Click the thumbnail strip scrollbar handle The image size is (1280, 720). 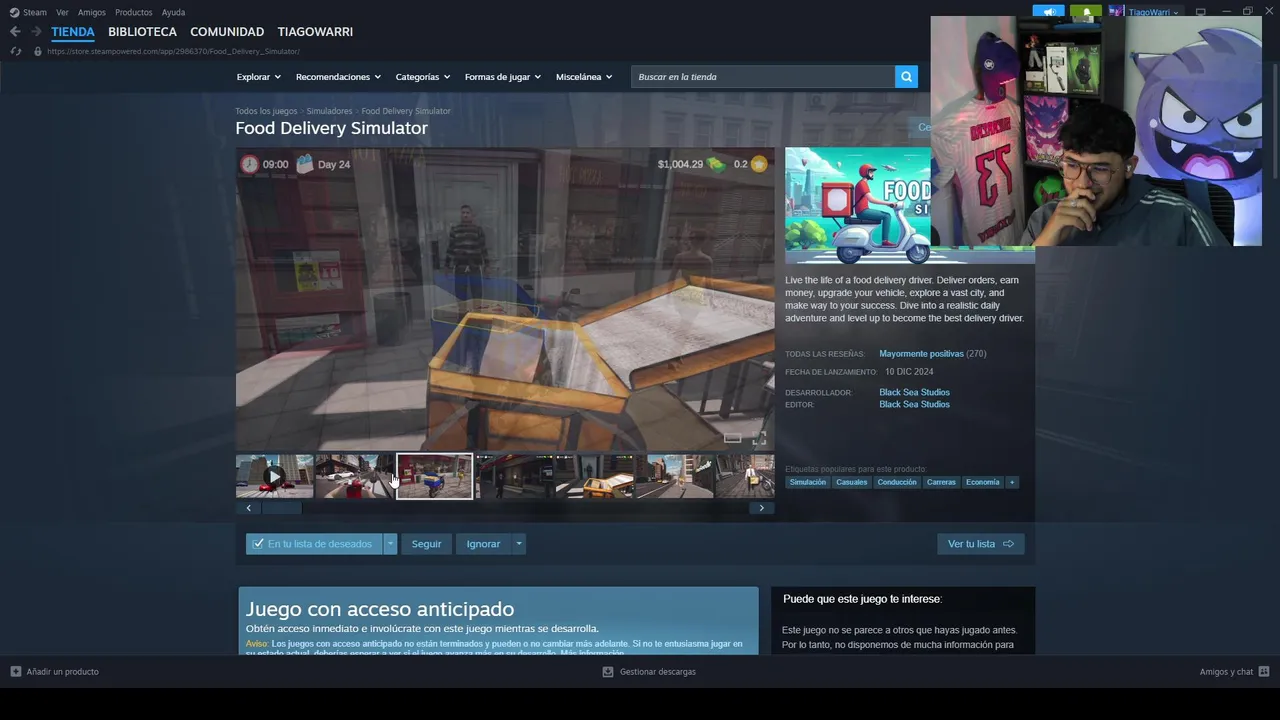[x=281, y=508]
